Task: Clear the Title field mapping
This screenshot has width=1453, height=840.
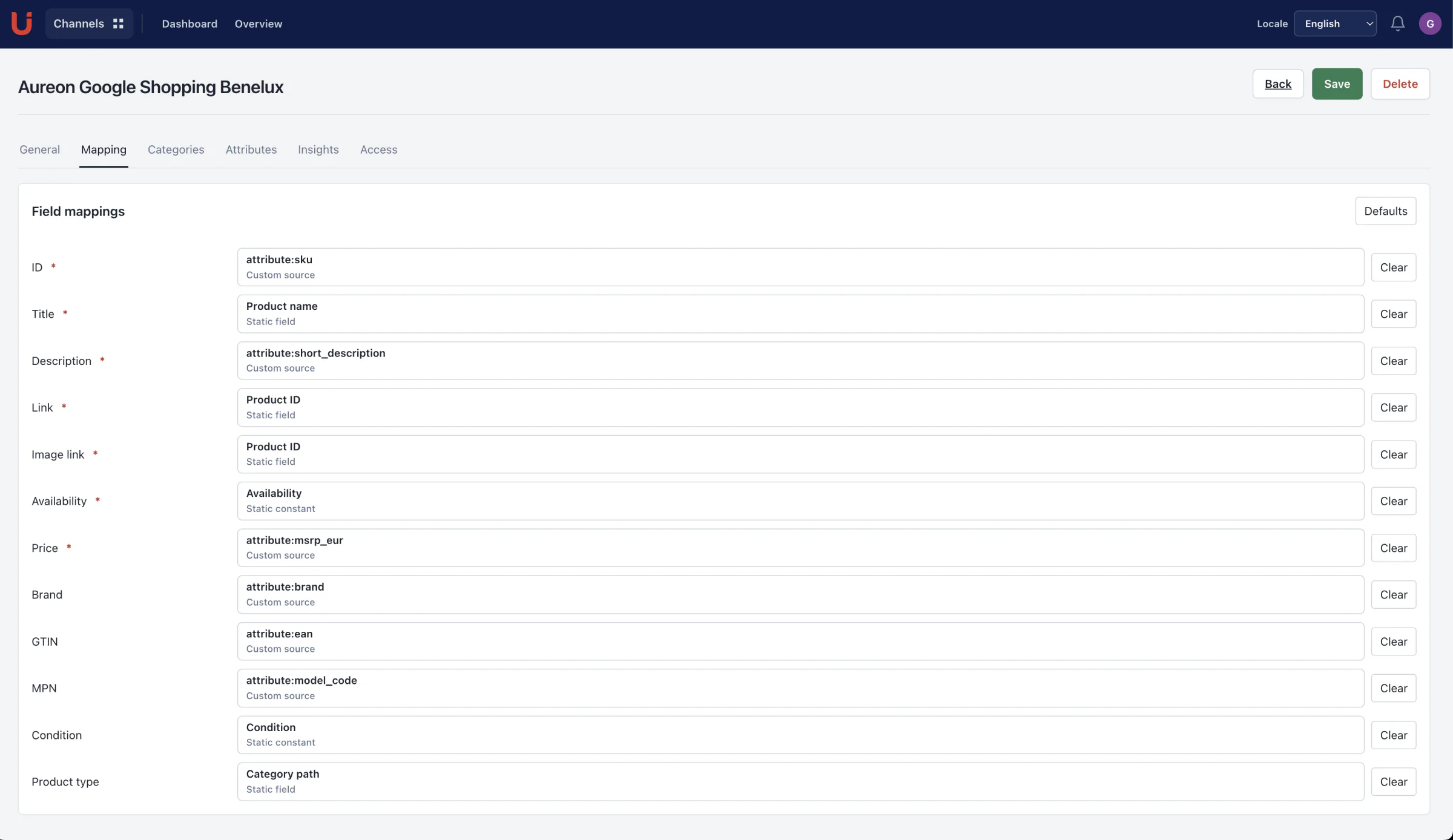Action: click(1394, 313)
